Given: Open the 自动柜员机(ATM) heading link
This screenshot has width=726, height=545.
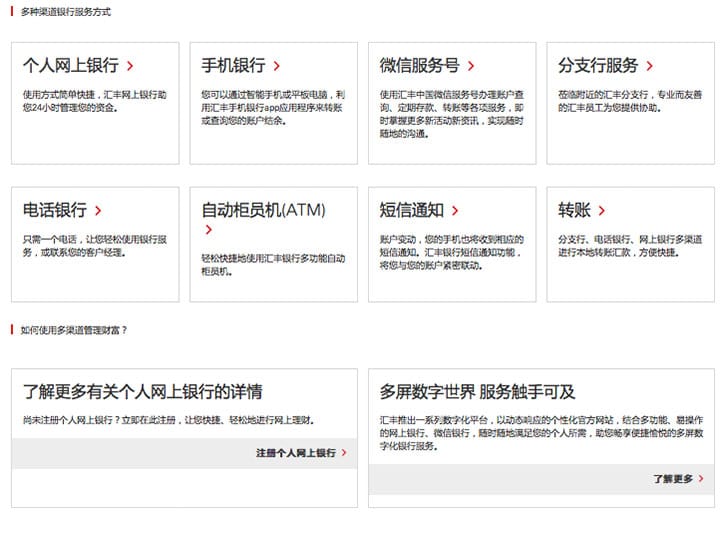Looking at the screenshot, I should click(x=263, y=210).
